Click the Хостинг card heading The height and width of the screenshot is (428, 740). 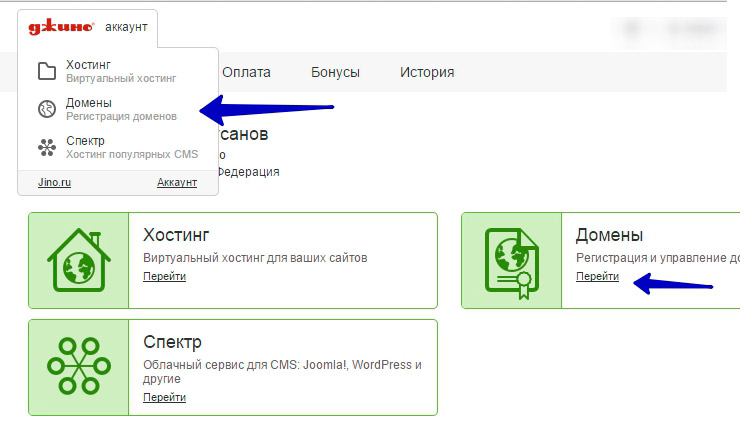click(176, 235)
